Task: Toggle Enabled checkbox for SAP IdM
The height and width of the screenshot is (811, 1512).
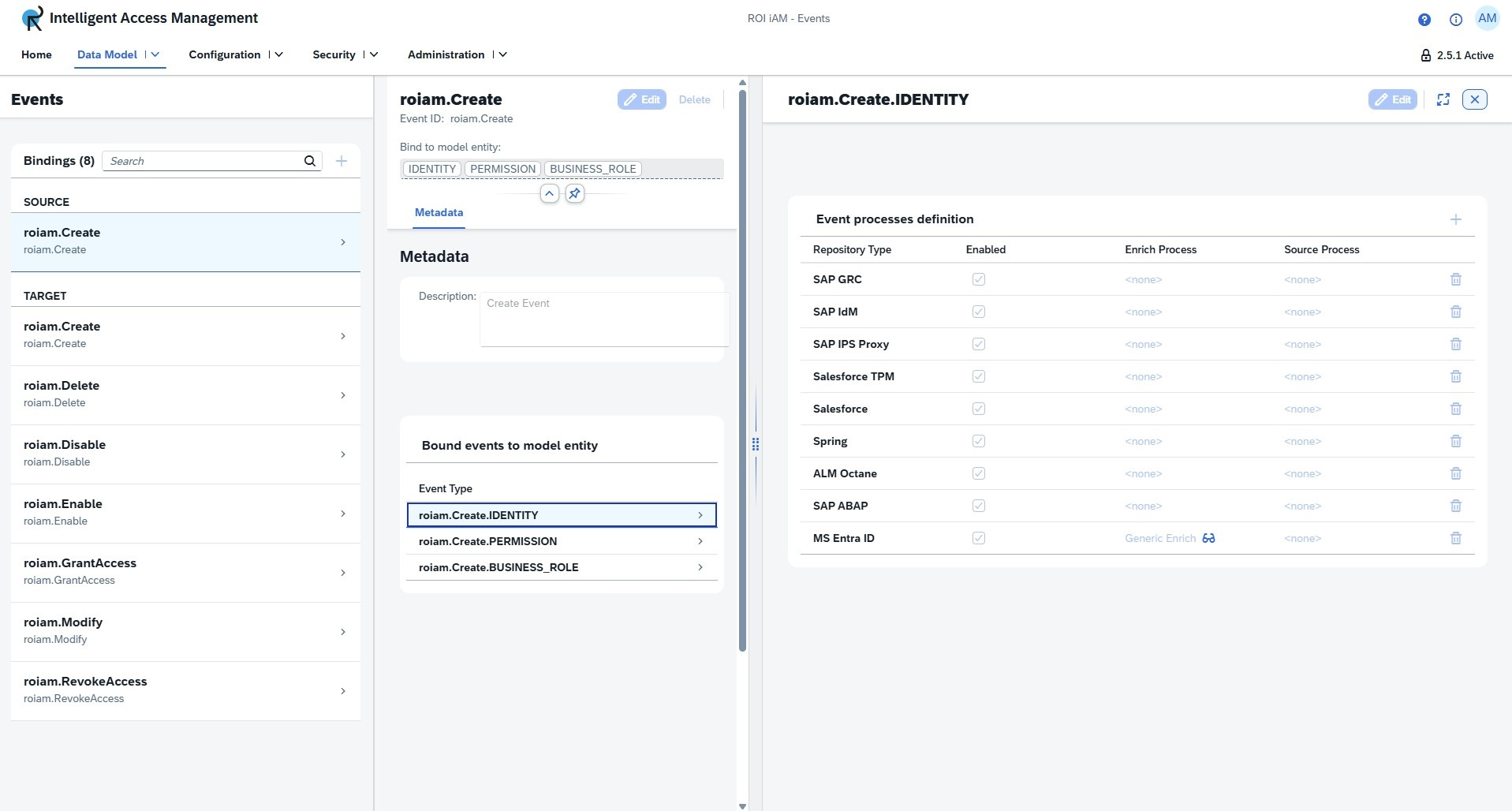Action: [x=978, y=312]
